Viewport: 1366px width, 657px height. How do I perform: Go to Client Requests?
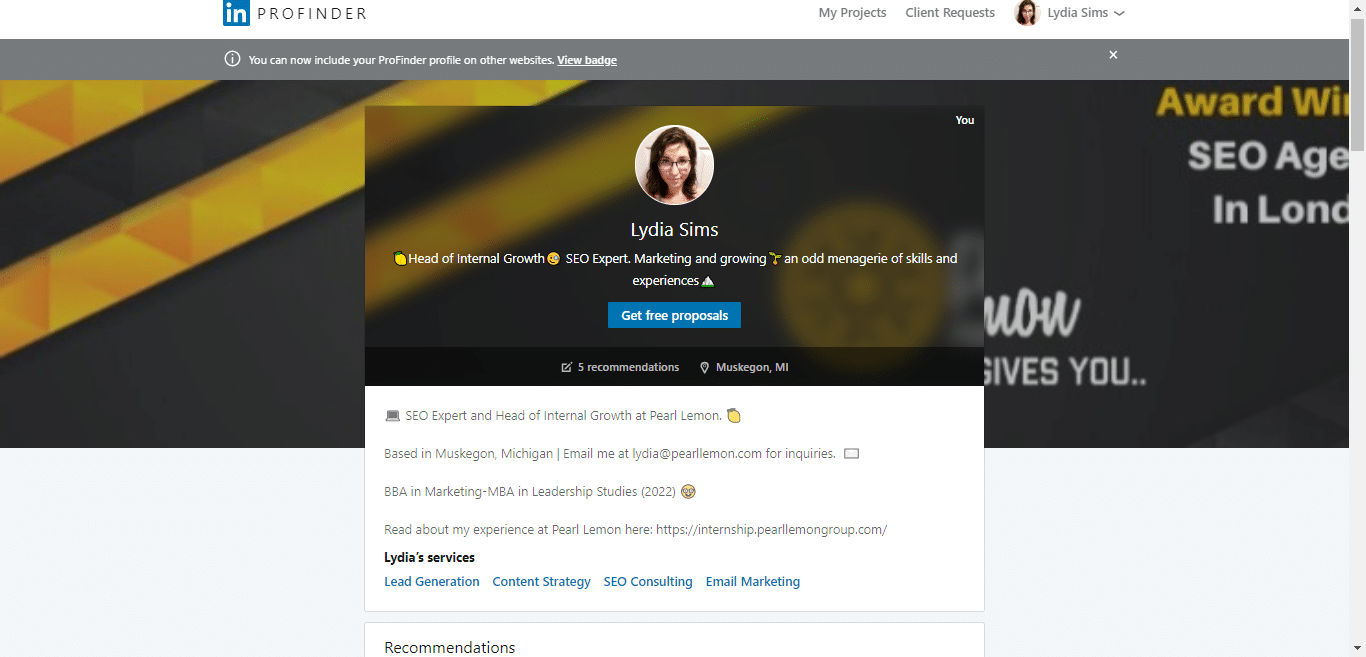click(x=950, y=13)
